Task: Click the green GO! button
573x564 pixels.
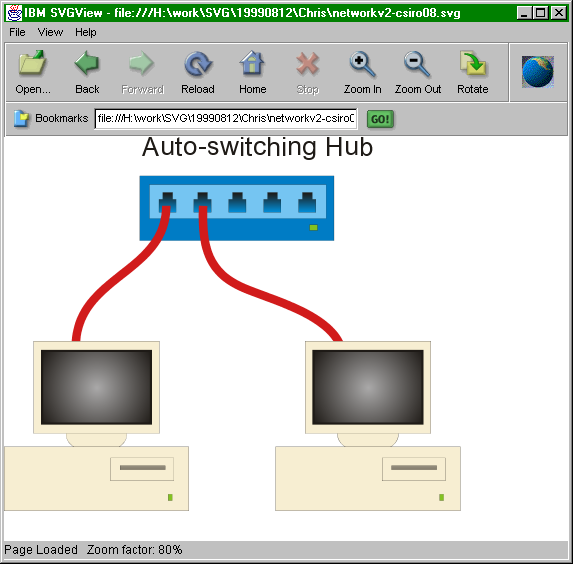Action: [380, 119]
